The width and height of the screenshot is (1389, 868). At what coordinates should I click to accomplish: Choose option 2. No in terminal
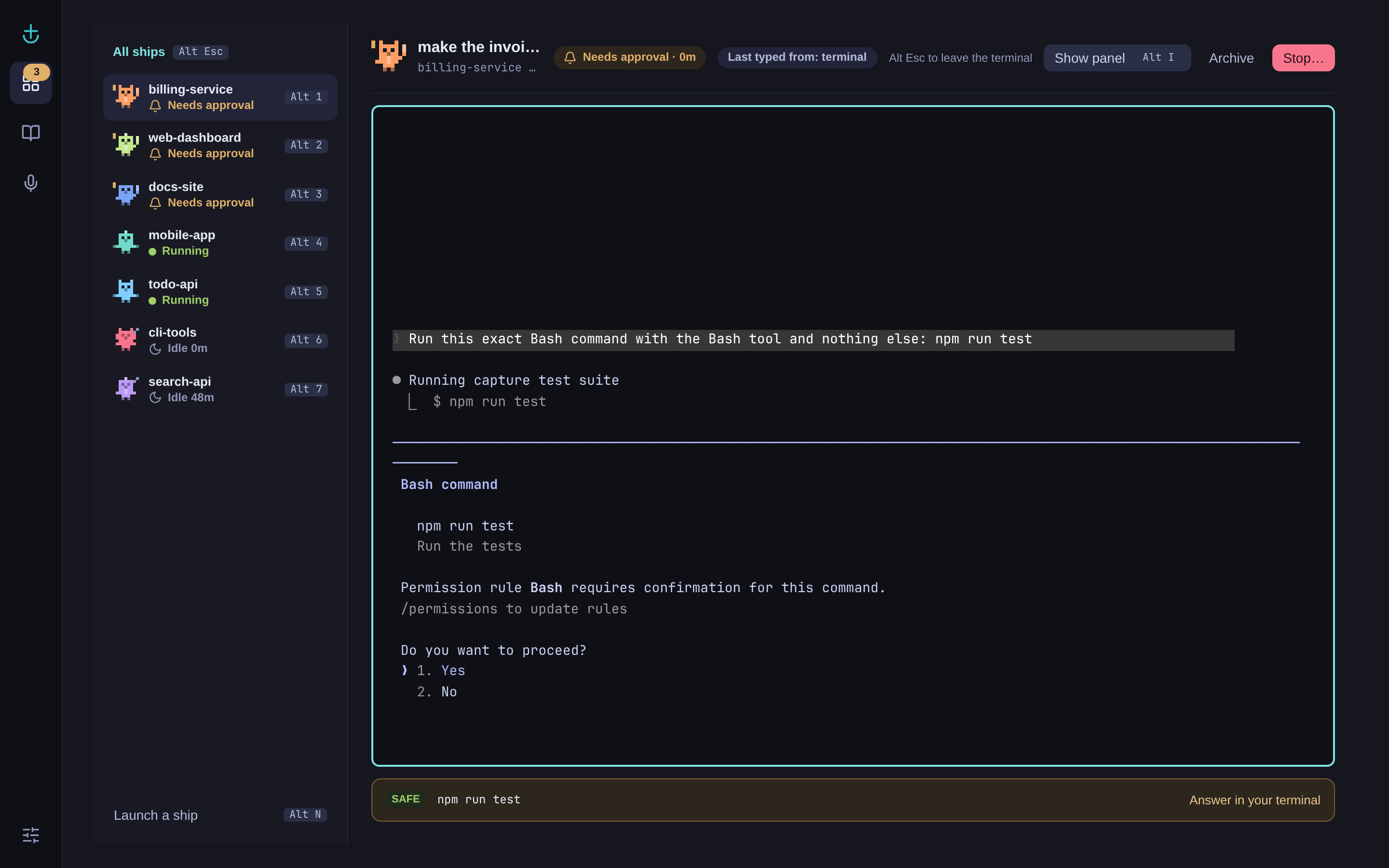437,692
